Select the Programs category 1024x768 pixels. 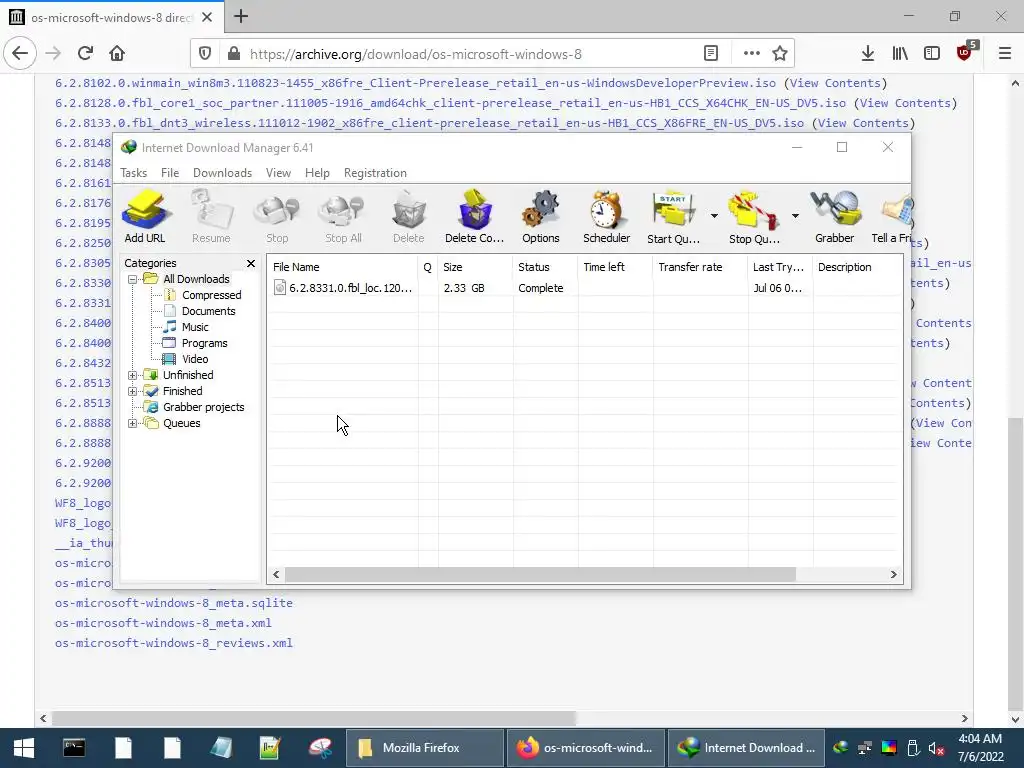tap(204, 344)
